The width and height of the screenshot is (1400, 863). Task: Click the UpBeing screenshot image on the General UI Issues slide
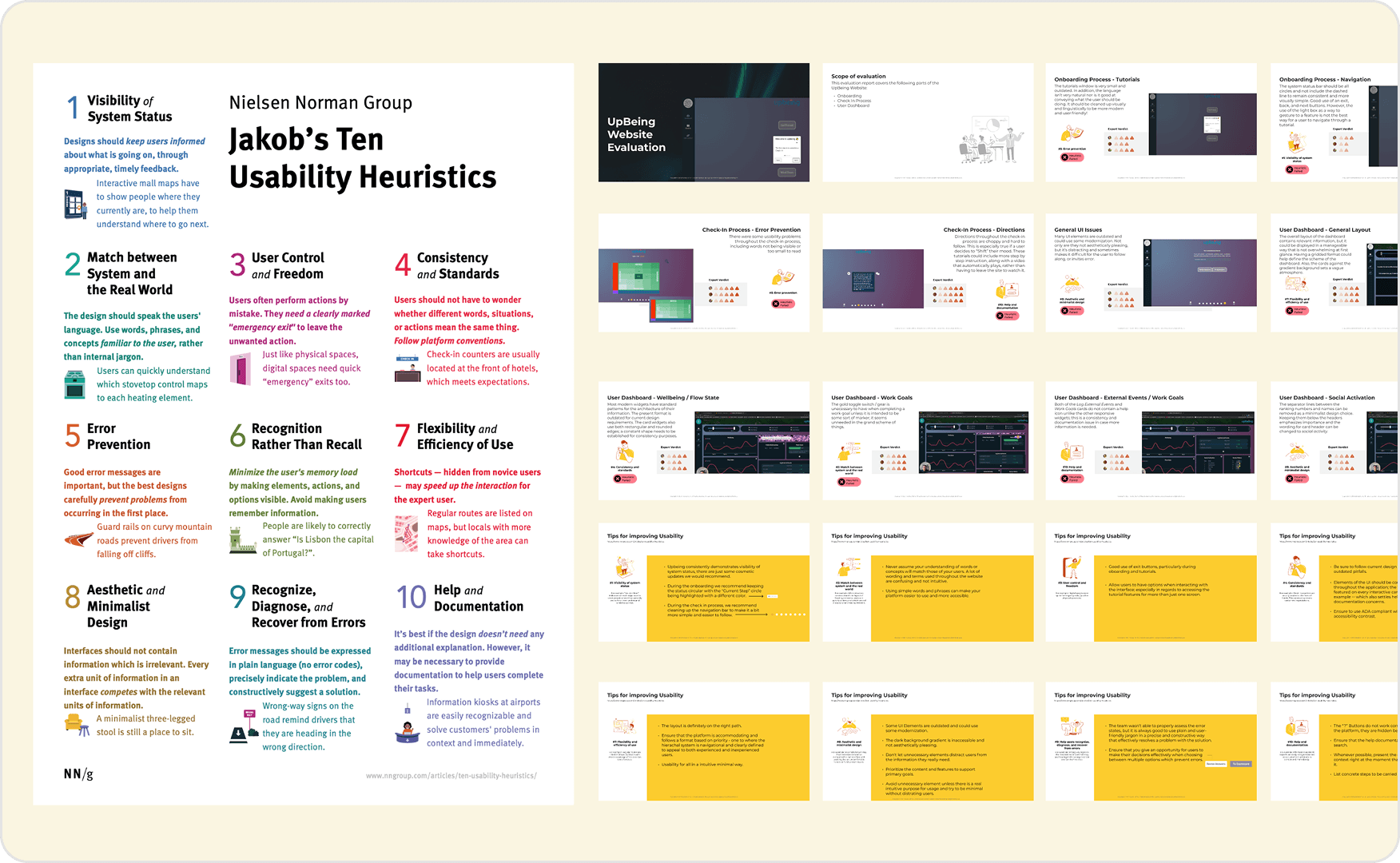click(1201, 273)
